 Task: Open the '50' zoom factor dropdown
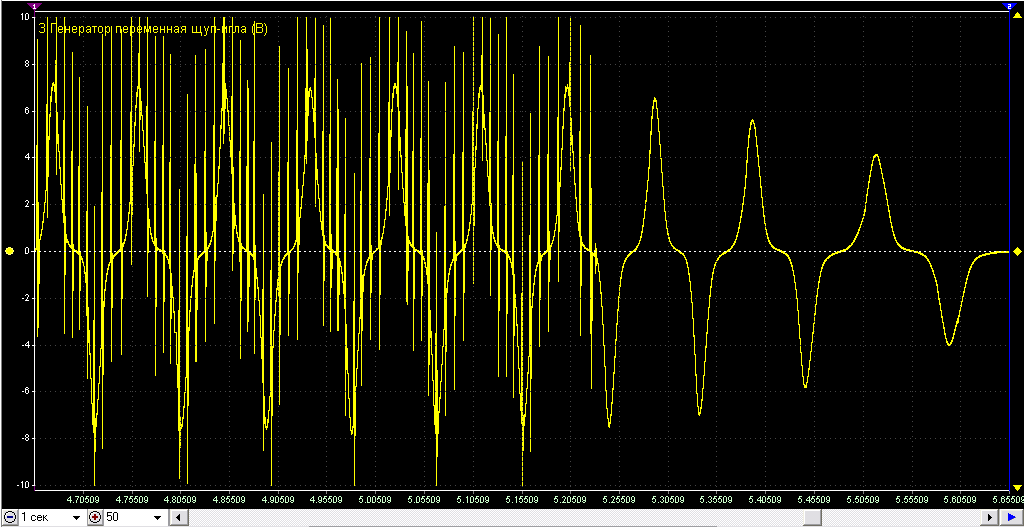click(x=157, y=517)
